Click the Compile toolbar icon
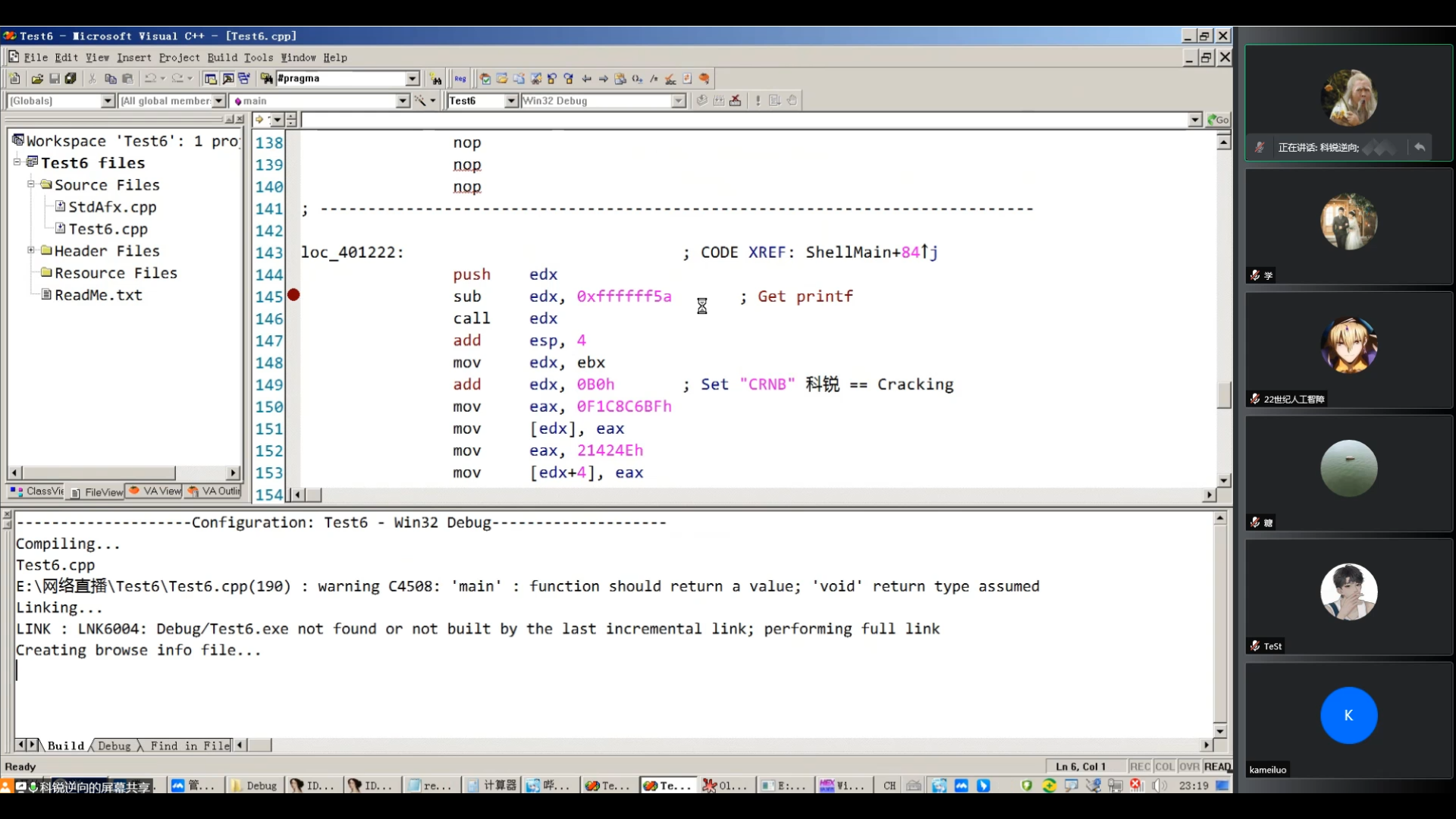 [x=702, y=101]
